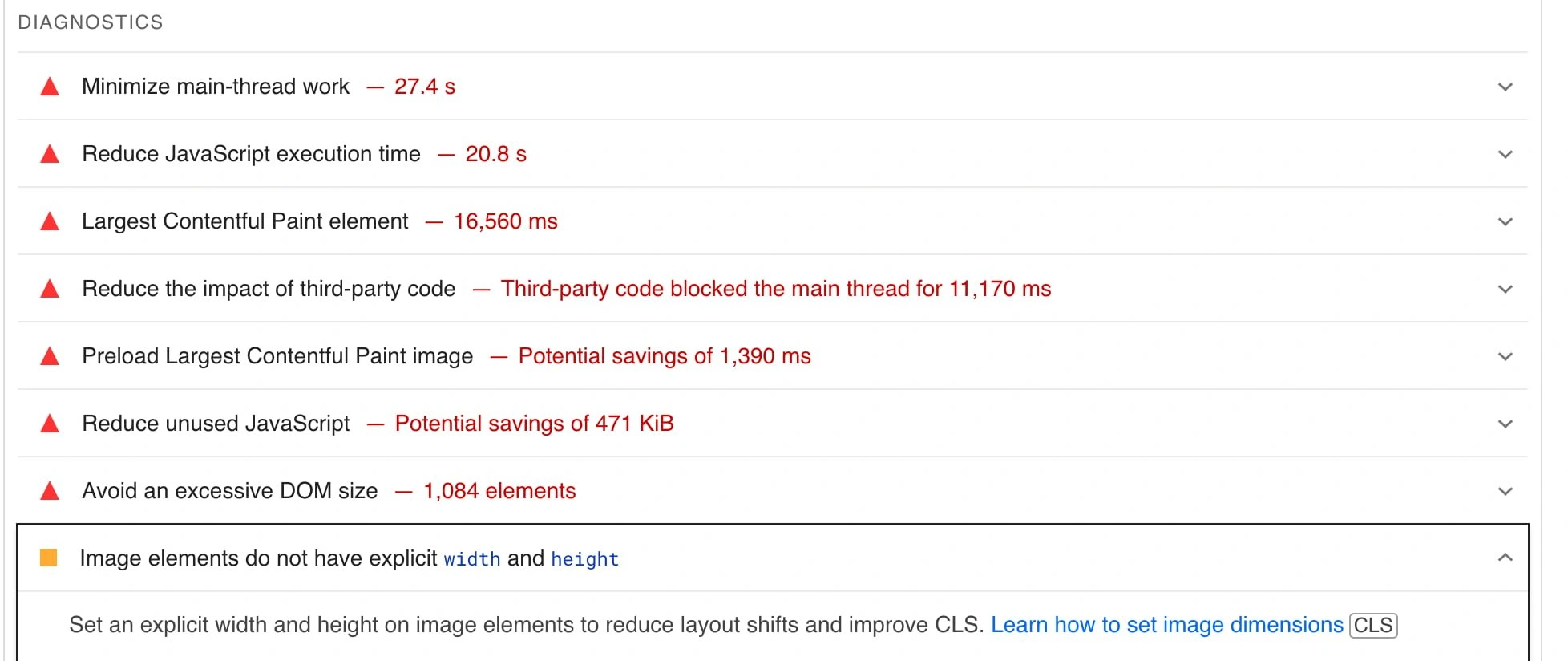Image resolution: width=1568 pixels, height=661 pixels.
Task: Click red triangle icon beside Minimize main-thread work
Action: pos(50,87)
